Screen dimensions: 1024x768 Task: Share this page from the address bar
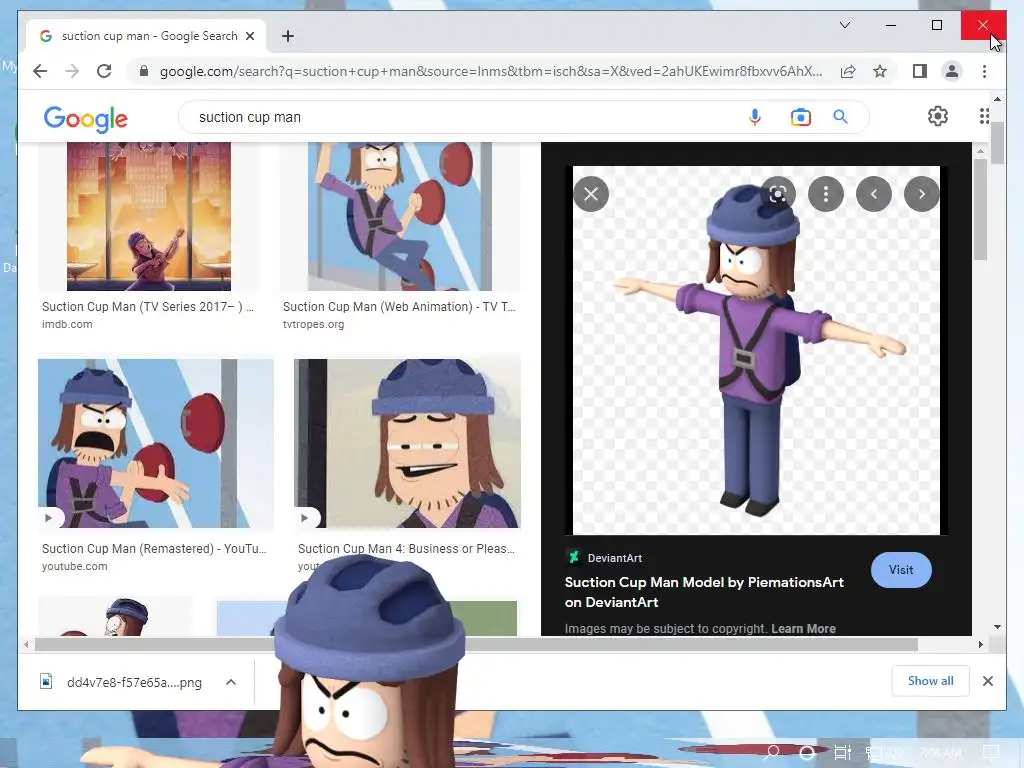click(848, 71)
